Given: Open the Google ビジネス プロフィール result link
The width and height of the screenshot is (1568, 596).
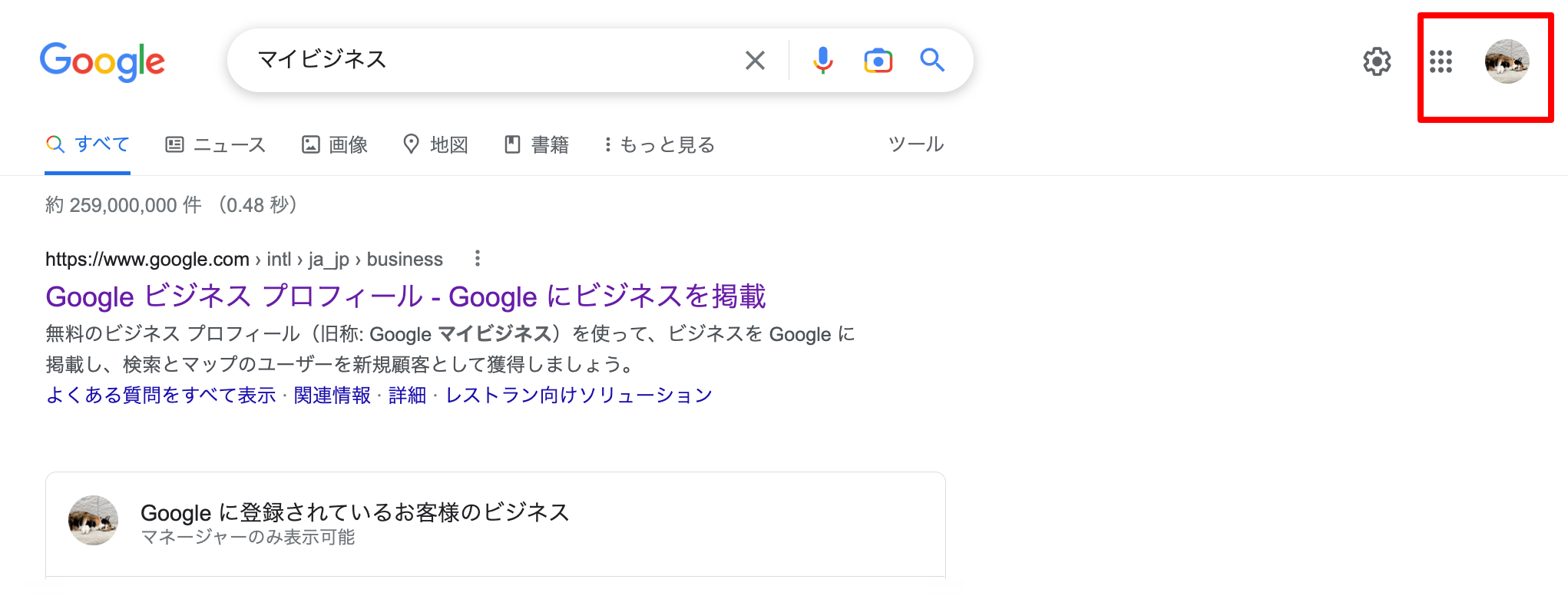Looking at the screenshot, I should click(x=405, y=296).
